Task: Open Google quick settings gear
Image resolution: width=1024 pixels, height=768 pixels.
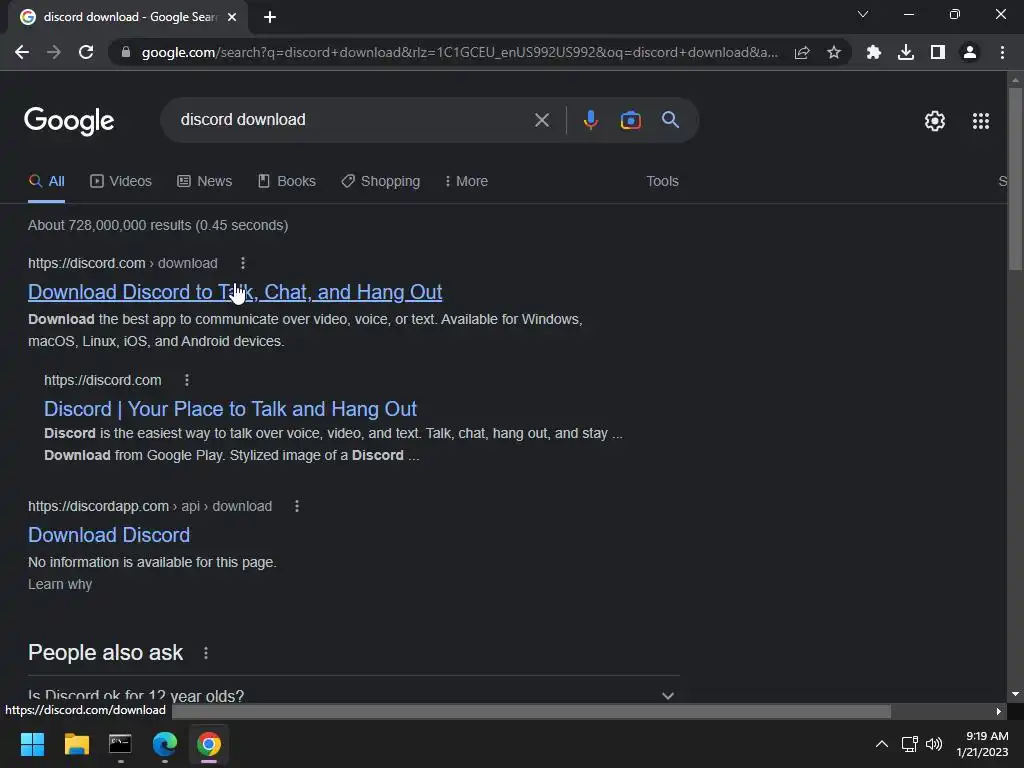Action: click(x=935, y=121)
